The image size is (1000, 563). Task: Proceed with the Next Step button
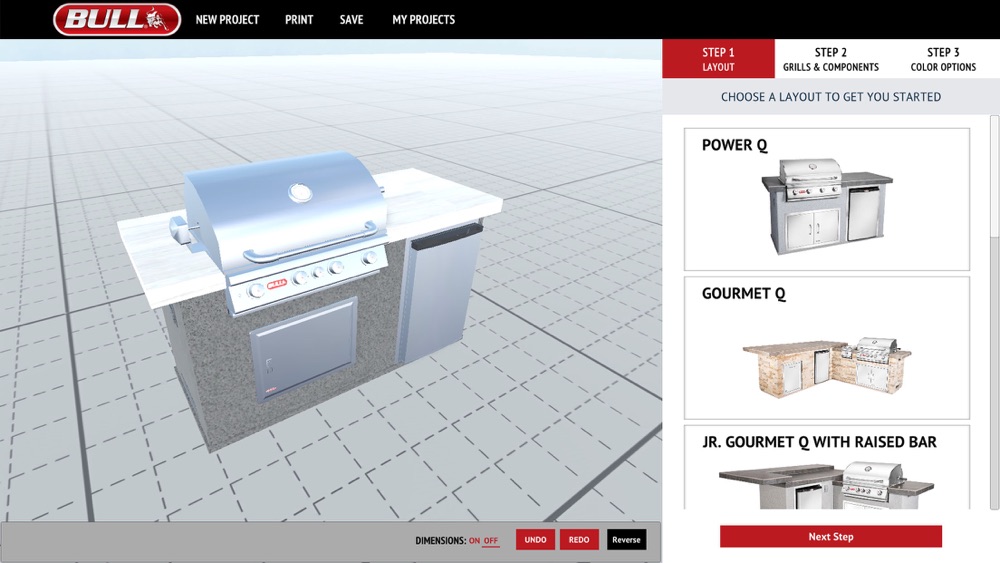pyautogui.click(x=830, y=536)
